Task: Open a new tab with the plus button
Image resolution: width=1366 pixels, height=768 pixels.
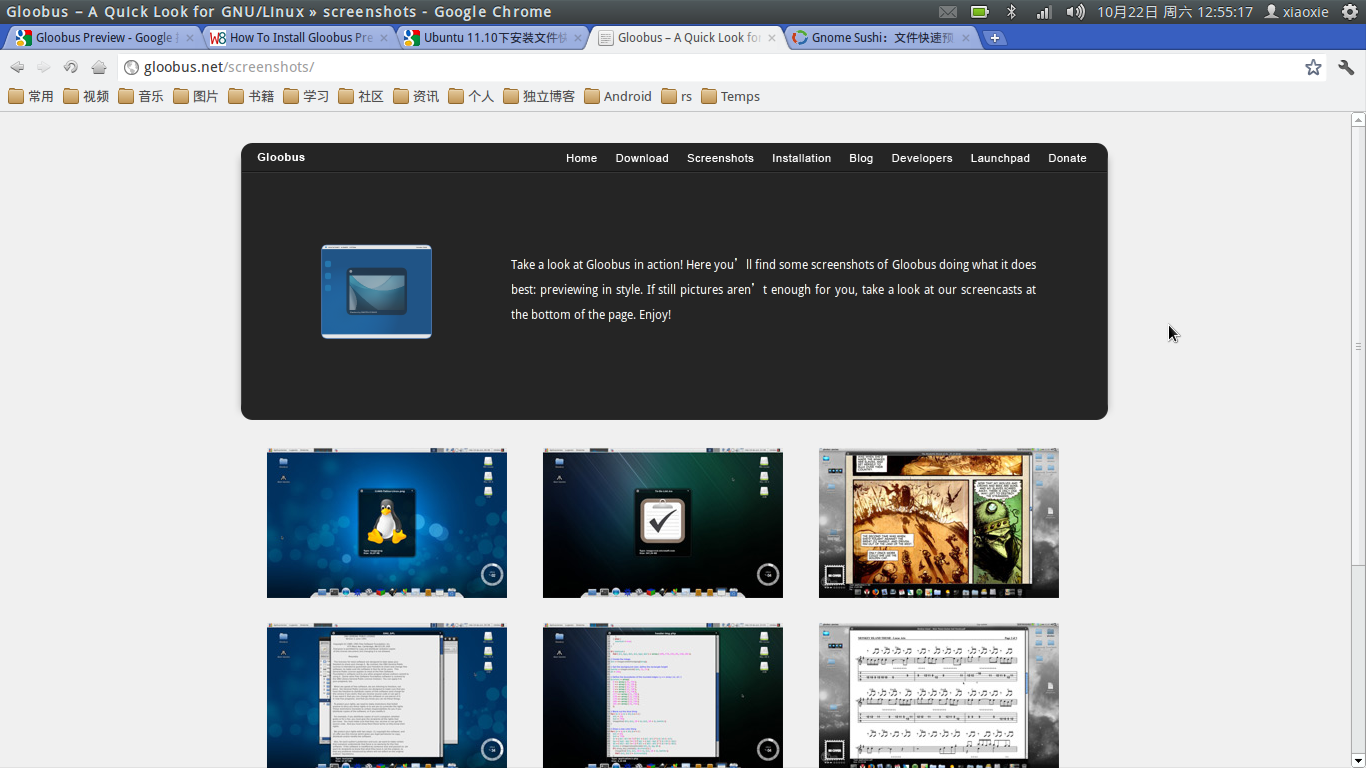Action: [x=995, y=38]
